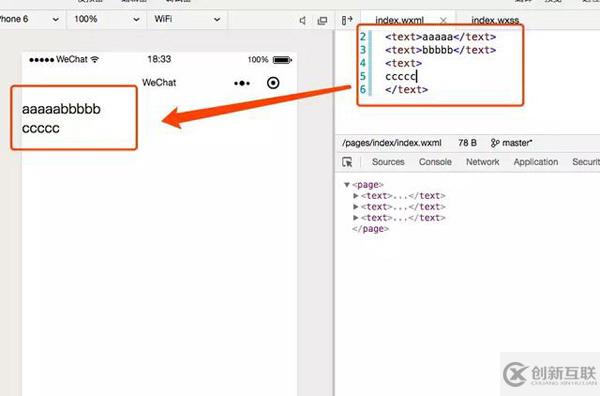Open the Network devtools tab
Image resolution: width=600 pixels, height=396 pixels.
(483, 162)
